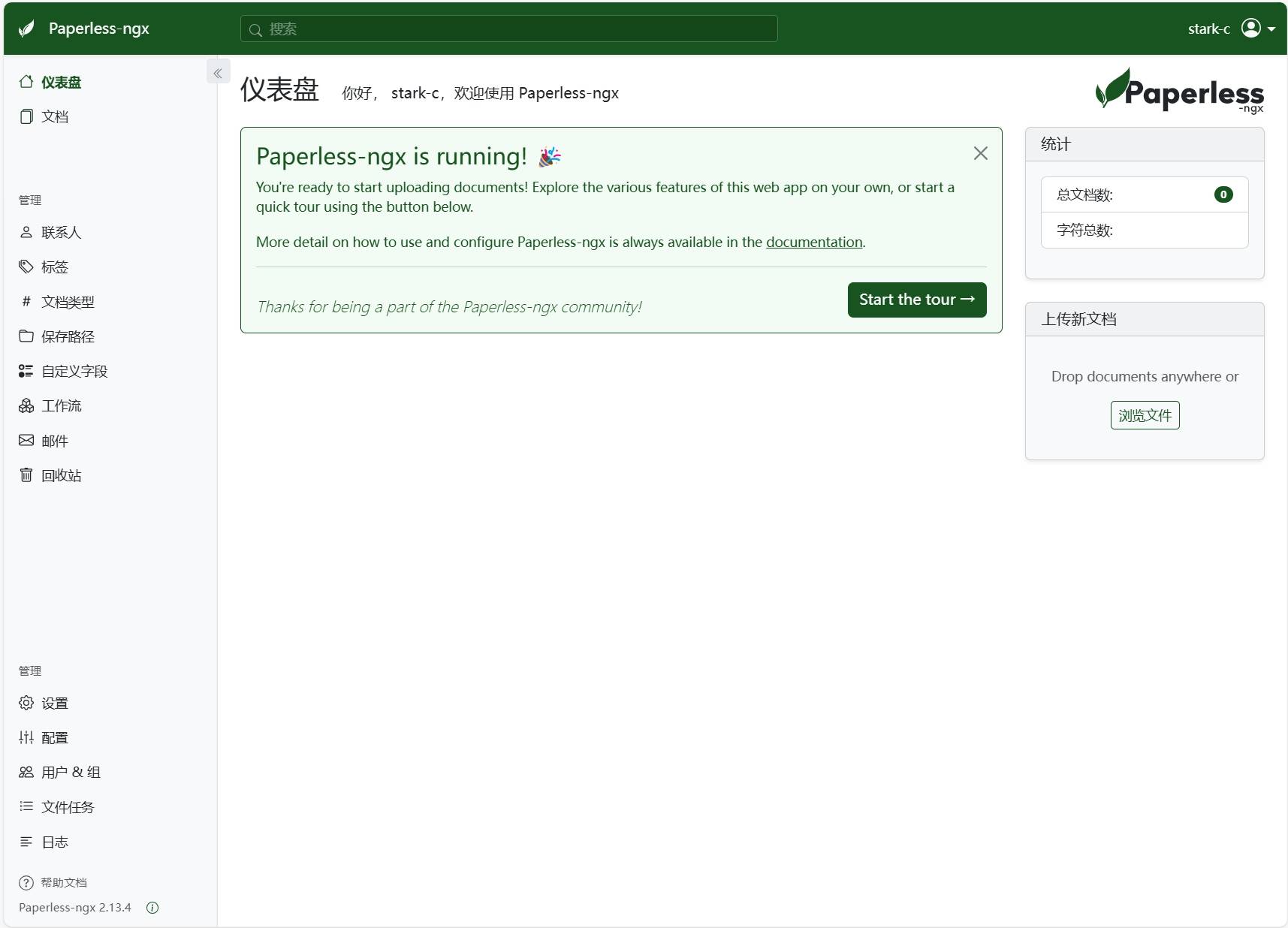
Task: Click the file tasks 文件任务 list icon
Action: (26, 806)
